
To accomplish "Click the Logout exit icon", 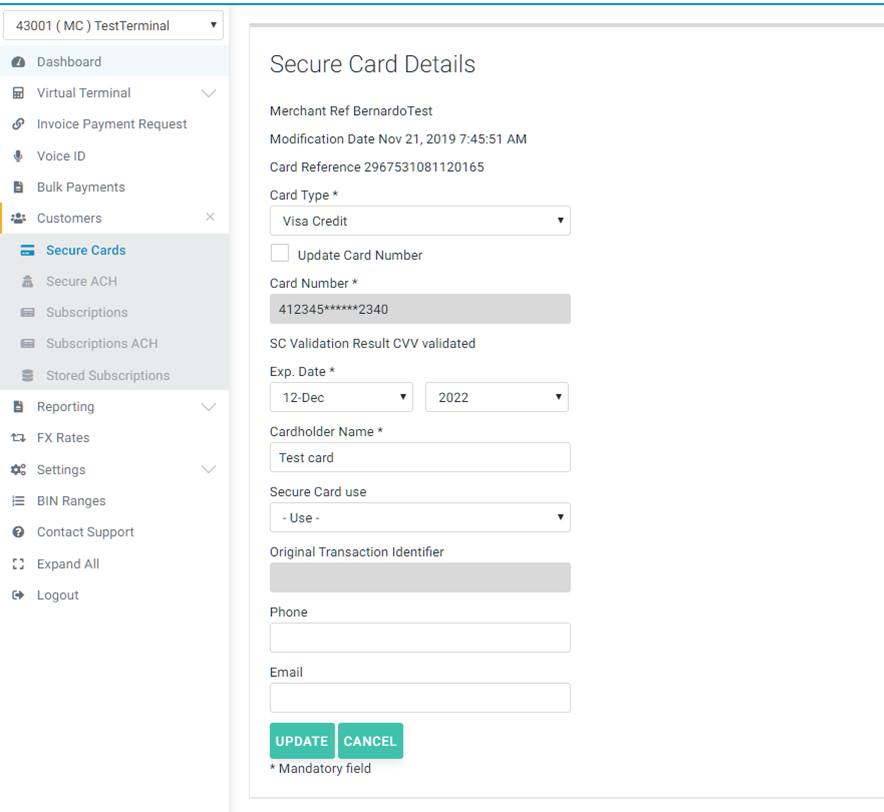I will pos(18,595).
